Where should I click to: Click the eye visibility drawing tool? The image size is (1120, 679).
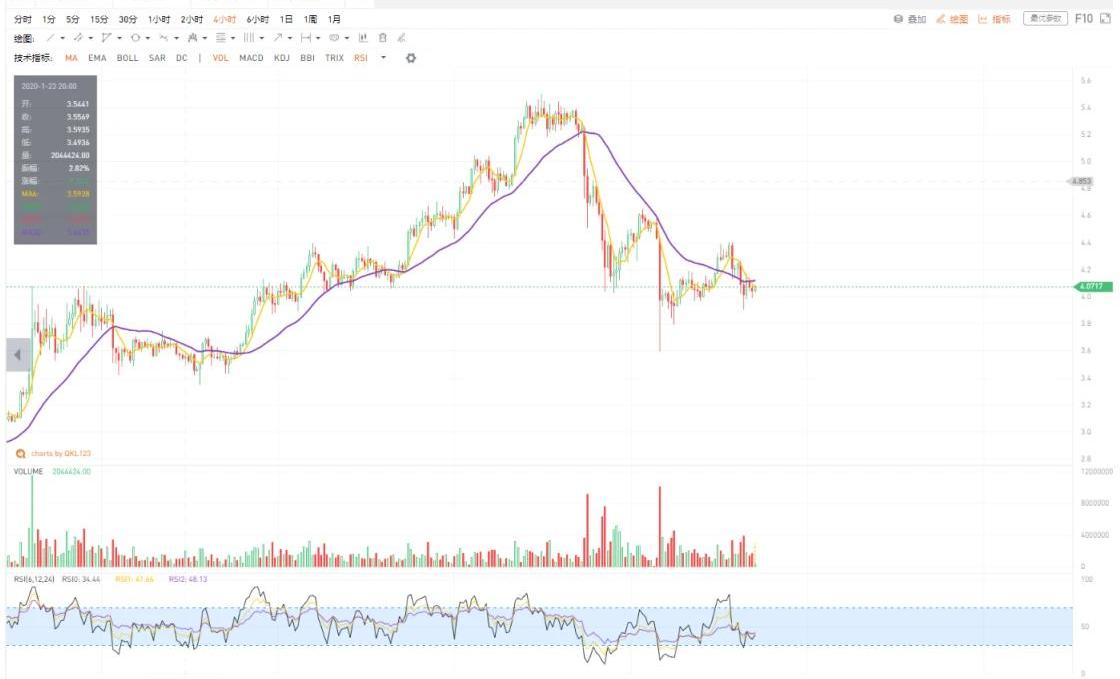tap(334, 38)
